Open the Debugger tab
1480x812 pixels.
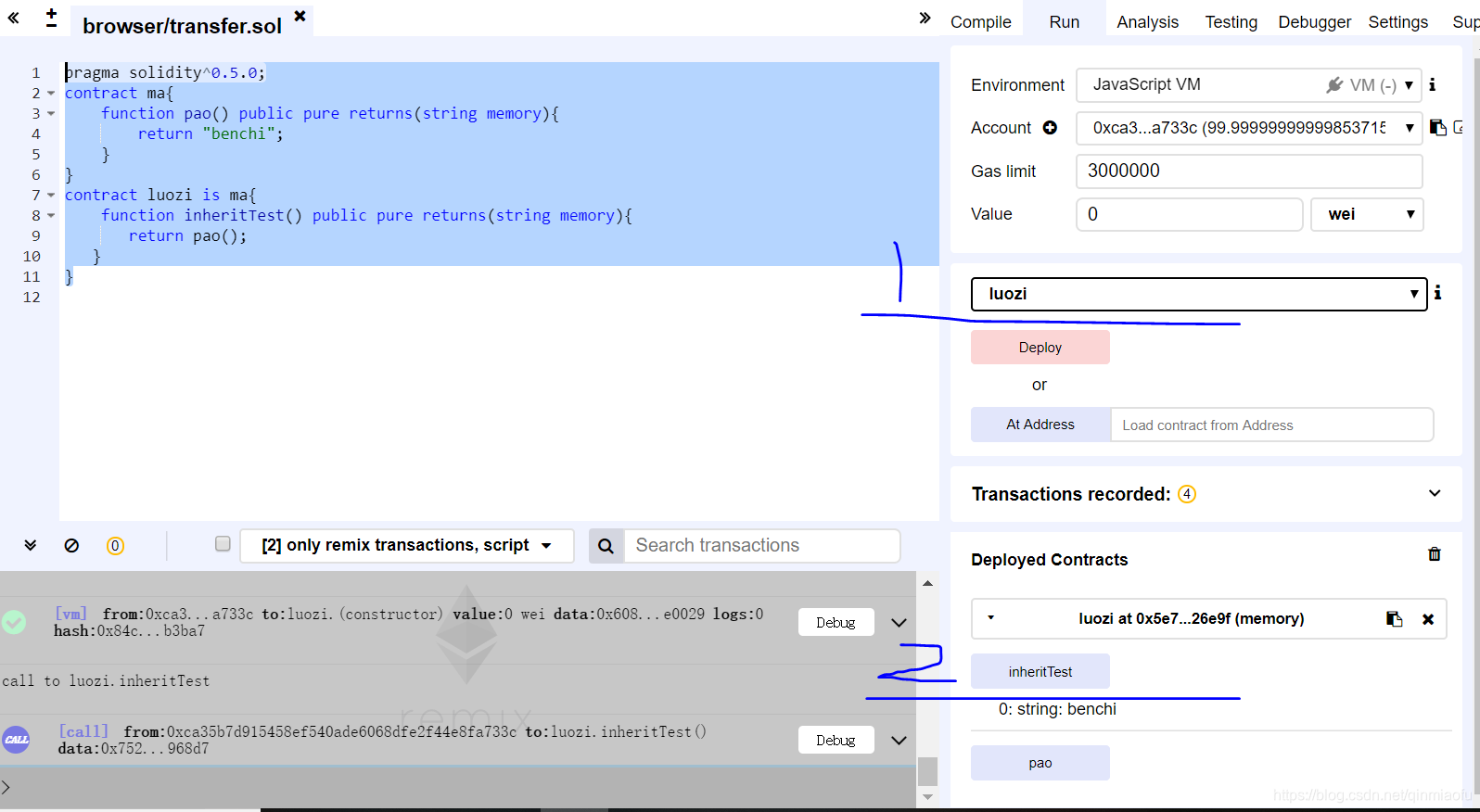(1314, 22)
